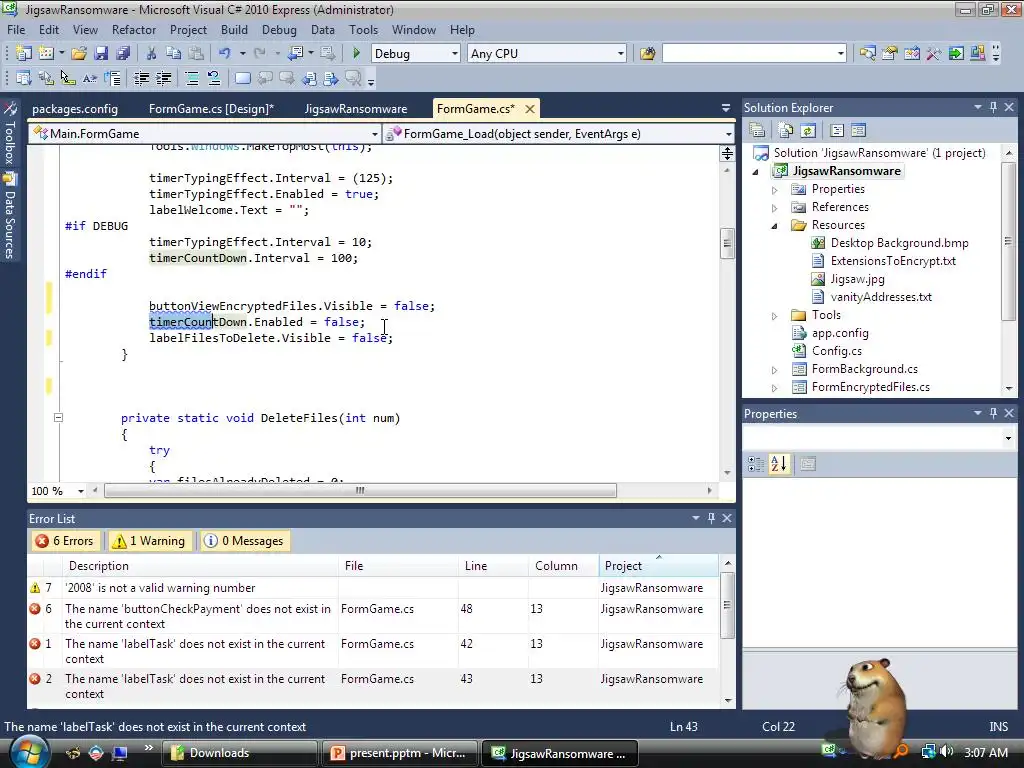Switch Properties panel to Categorized view

[x=756, y=464]
